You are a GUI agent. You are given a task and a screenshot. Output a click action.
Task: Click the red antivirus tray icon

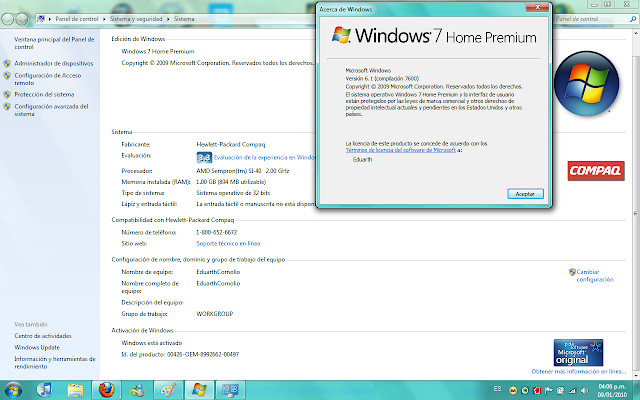[537, 391]
